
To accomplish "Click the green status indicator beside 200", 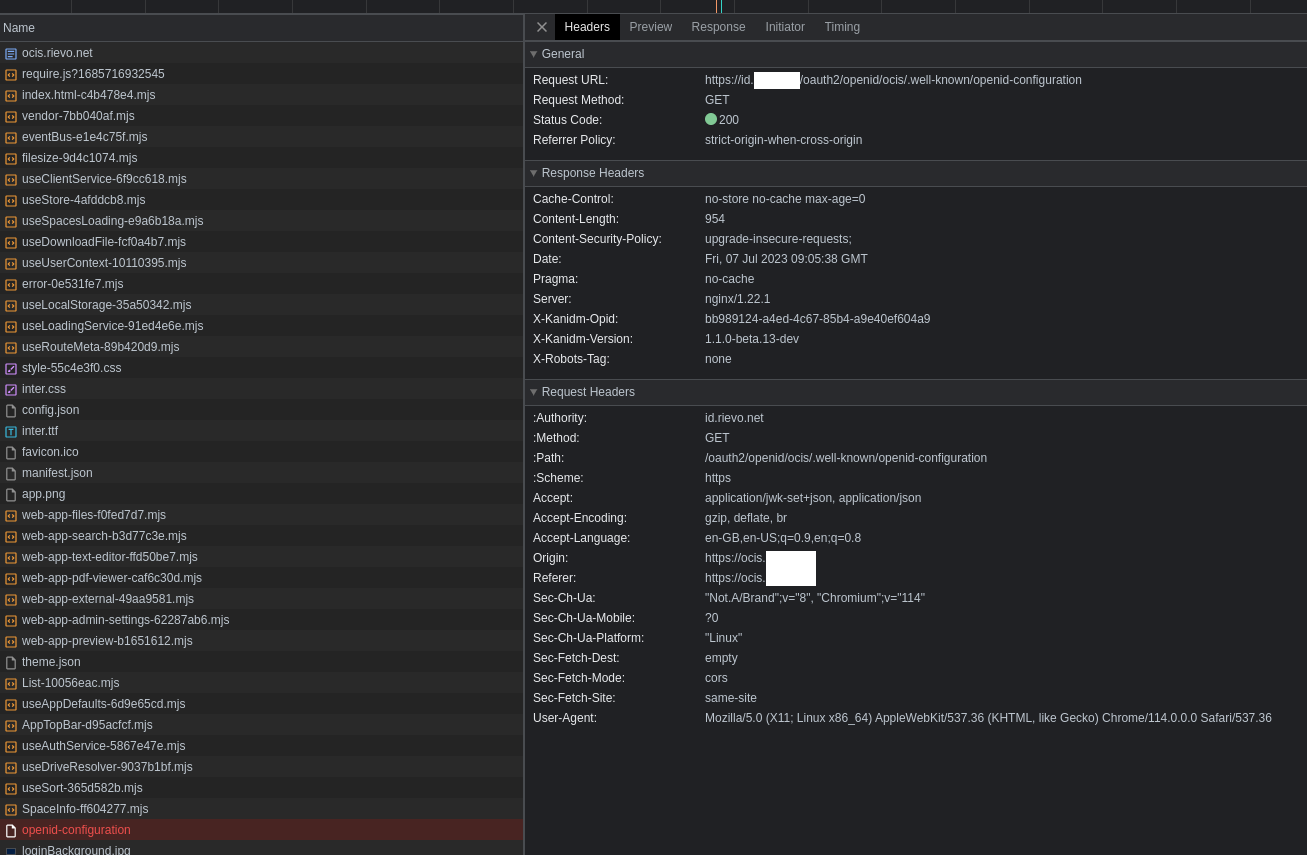I will click(x=711, y=119).
